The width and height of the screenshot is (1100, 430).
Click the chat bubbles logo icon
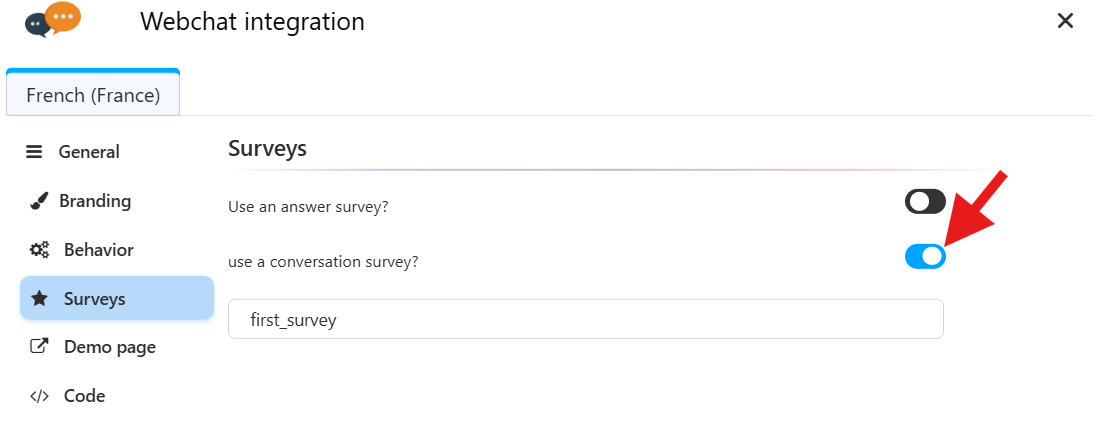pyautogui.click(x=53, y=20)
